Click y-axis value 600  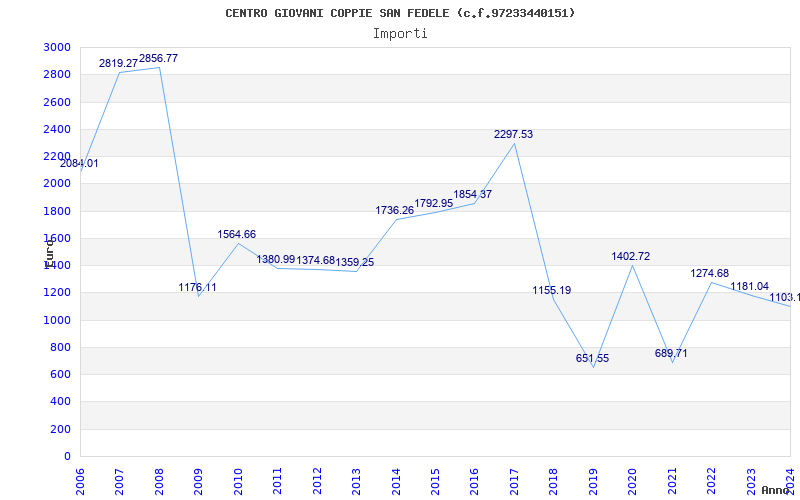pos(60,374)
